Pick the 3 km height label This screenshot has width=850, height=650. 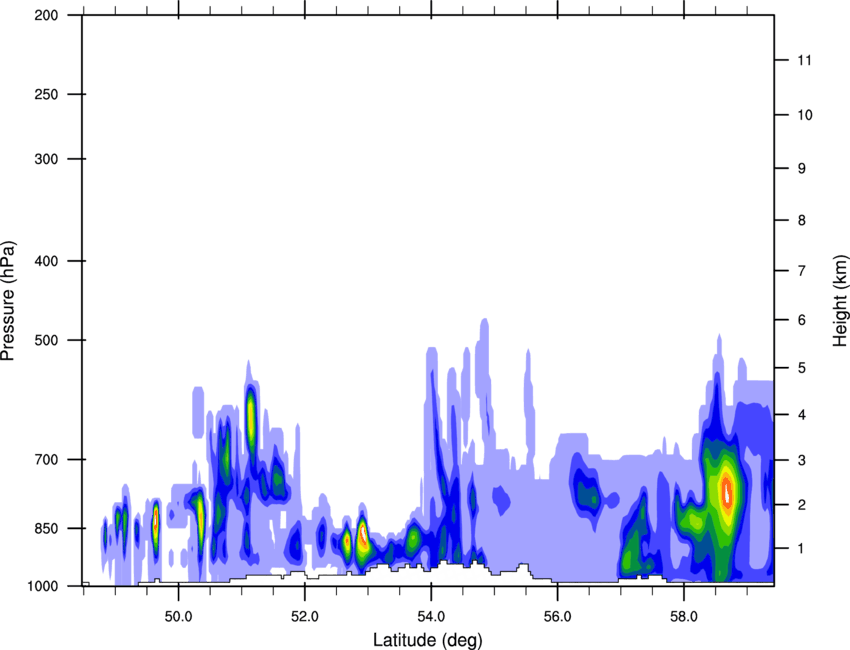802,460
